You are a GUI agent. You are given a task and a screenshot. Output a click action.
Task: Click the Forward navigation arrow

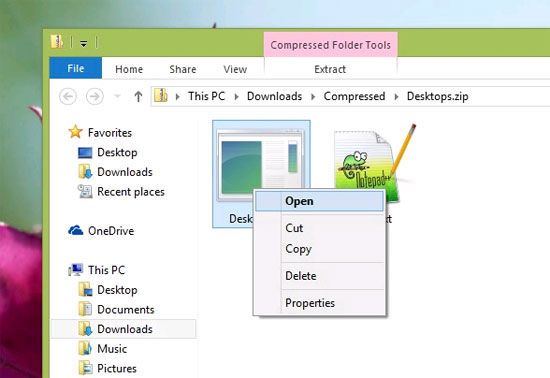pos(95,96)
